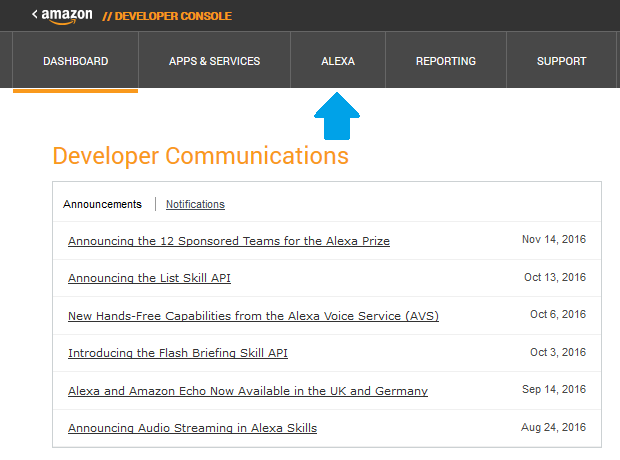Switch to the Notifications tab
Viewport: 620px width, 460px height.
[195, 204]
